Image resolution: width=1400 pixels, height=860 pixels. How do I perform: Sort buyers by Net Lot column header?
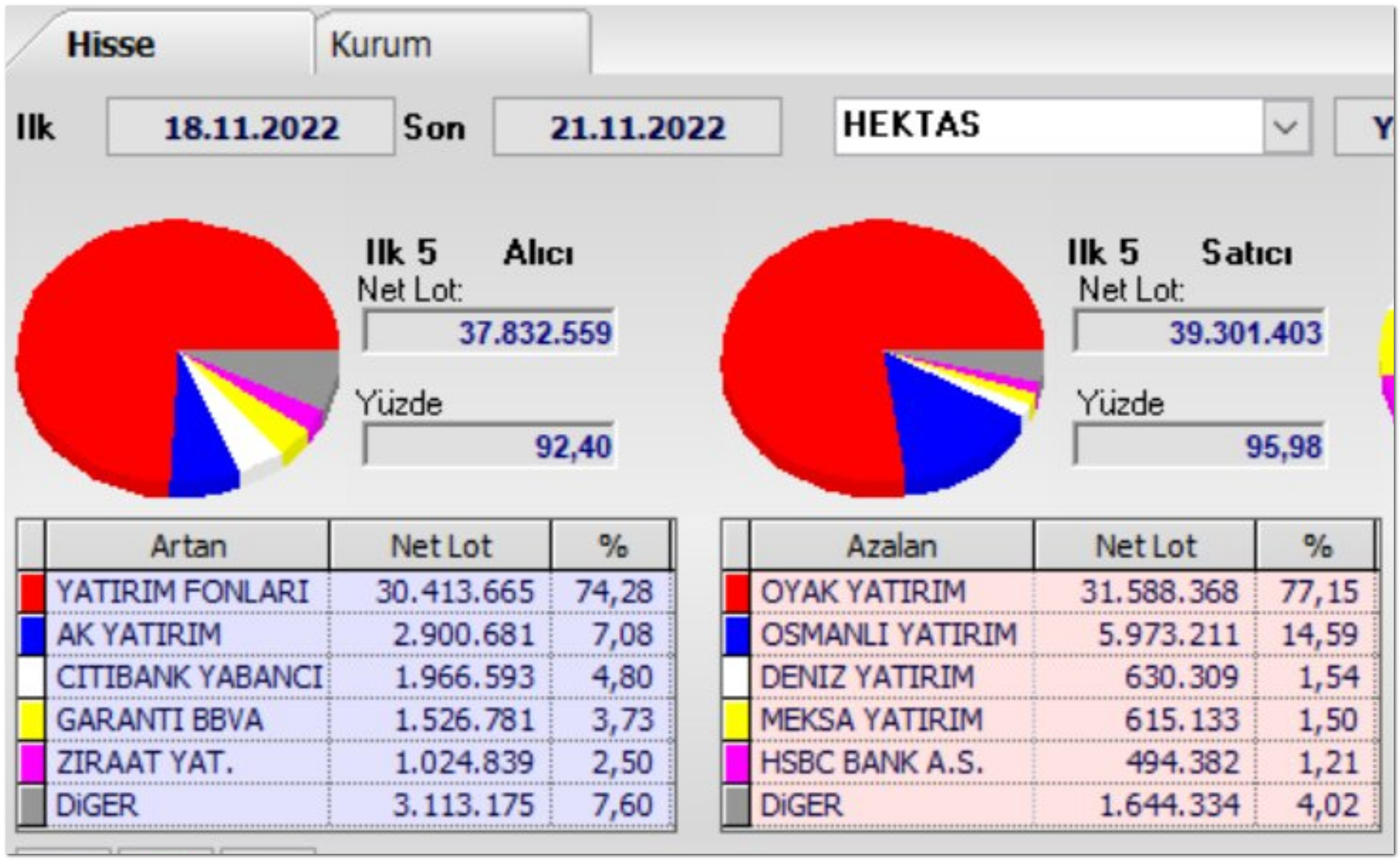coord(440,546)
